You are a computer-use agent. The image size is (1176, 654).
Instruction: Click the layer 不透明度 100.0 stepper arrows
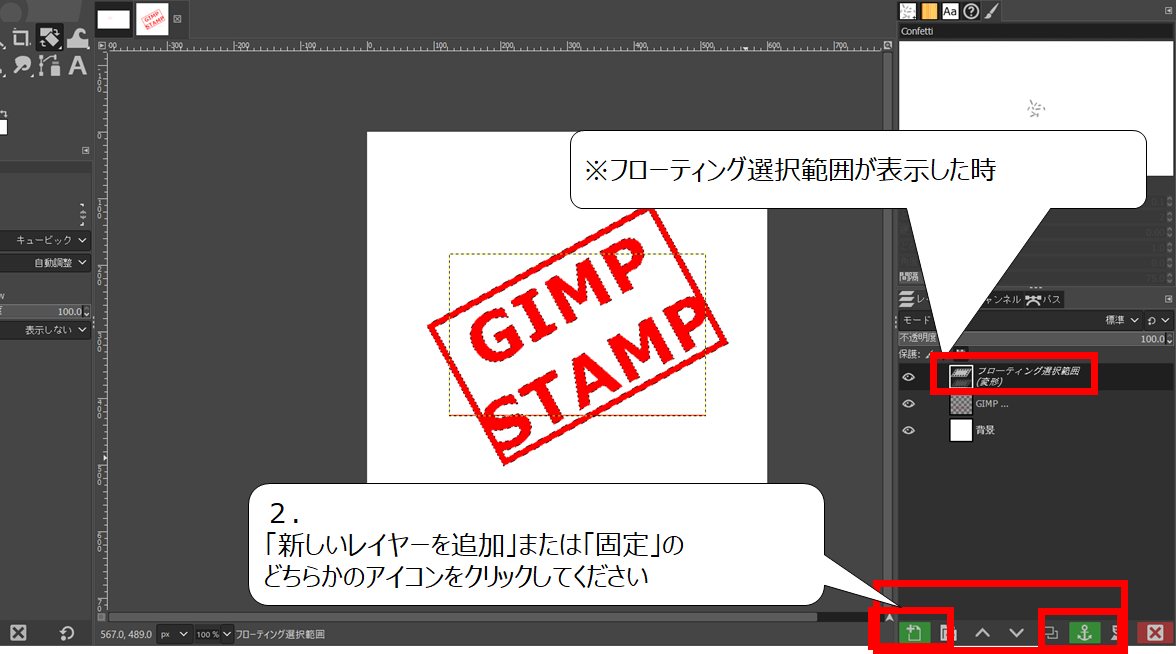1168,339
